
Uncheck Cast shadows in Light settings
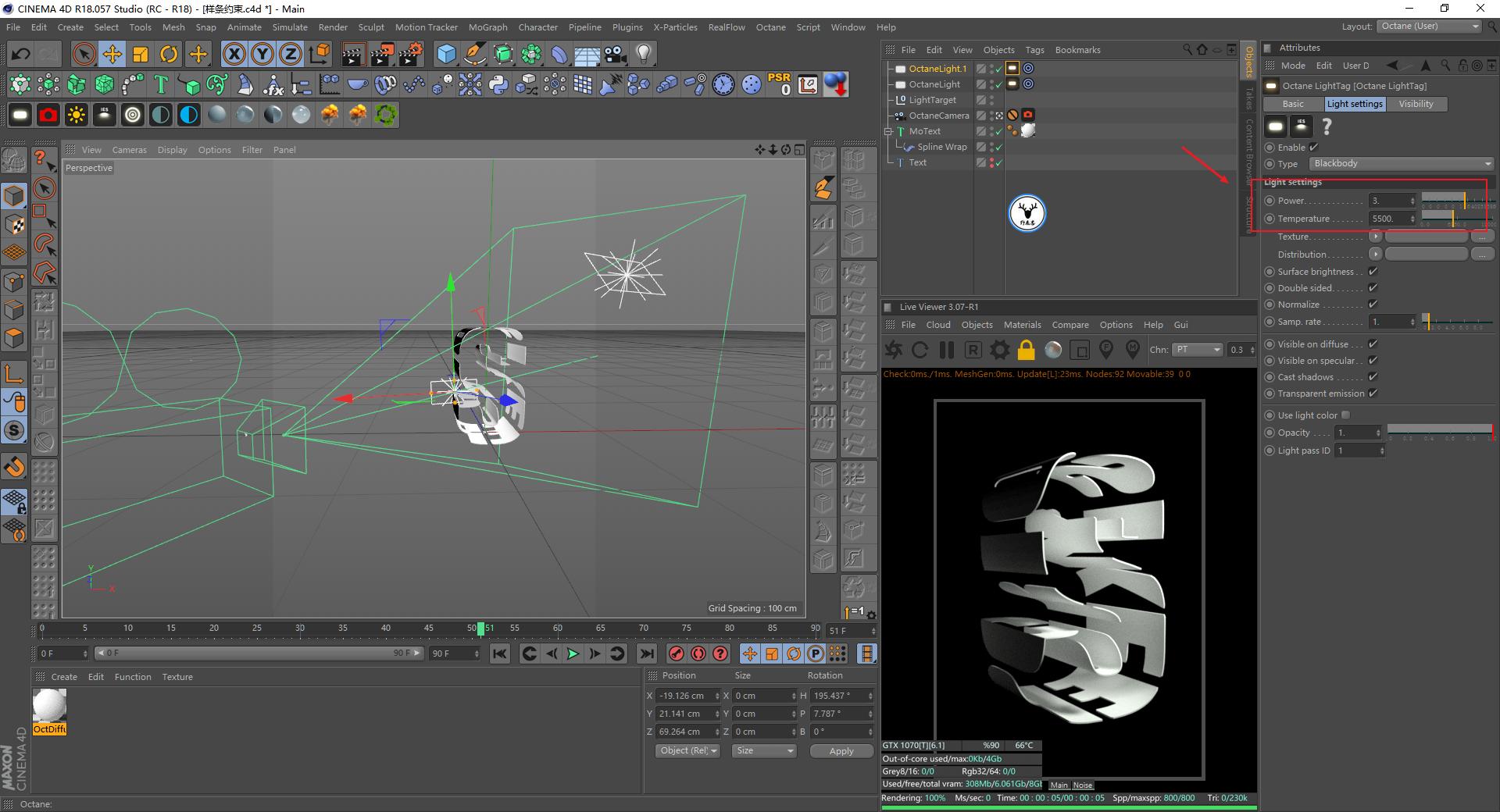[x=1373, y=377]
